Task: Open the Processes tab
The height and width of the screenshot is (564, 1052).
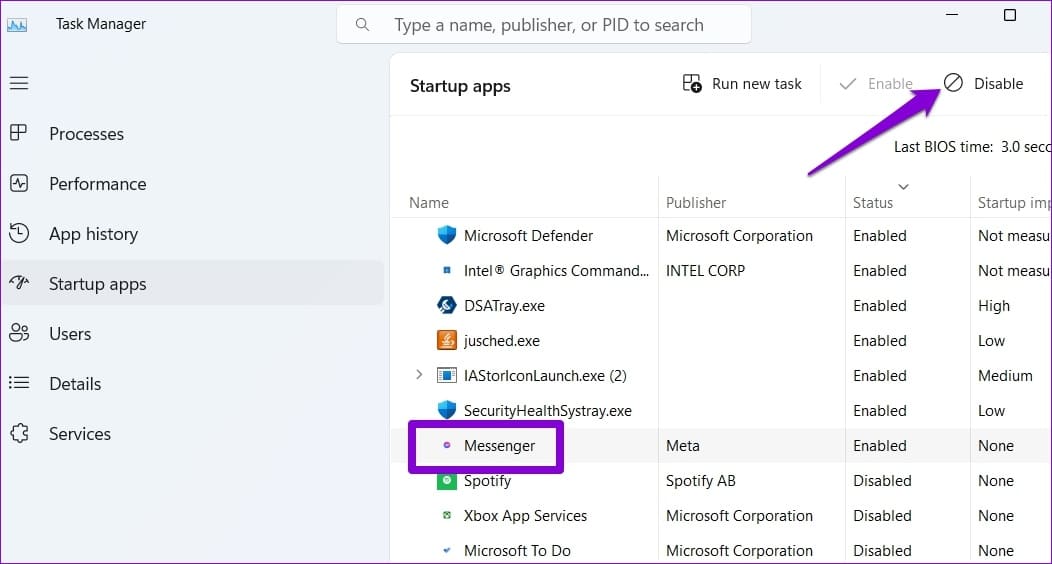Action: 193,133
